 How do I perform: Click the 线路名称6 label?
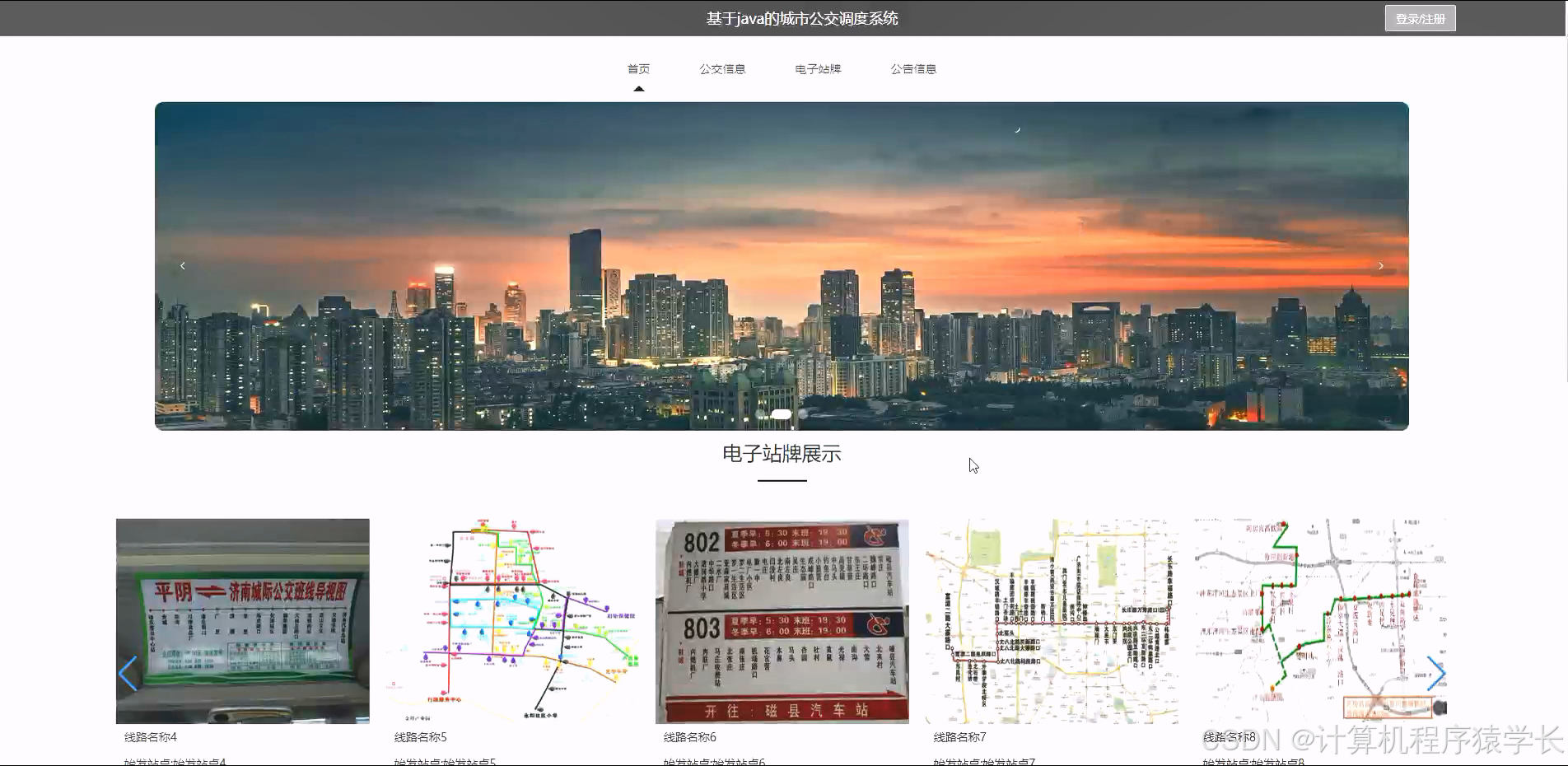click(x=690, y=737)
